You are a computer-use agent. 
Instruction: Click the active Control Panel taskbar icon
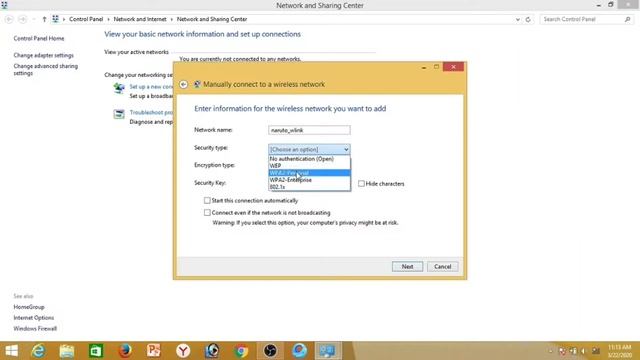pyautogui.click(x=328, y=351)
